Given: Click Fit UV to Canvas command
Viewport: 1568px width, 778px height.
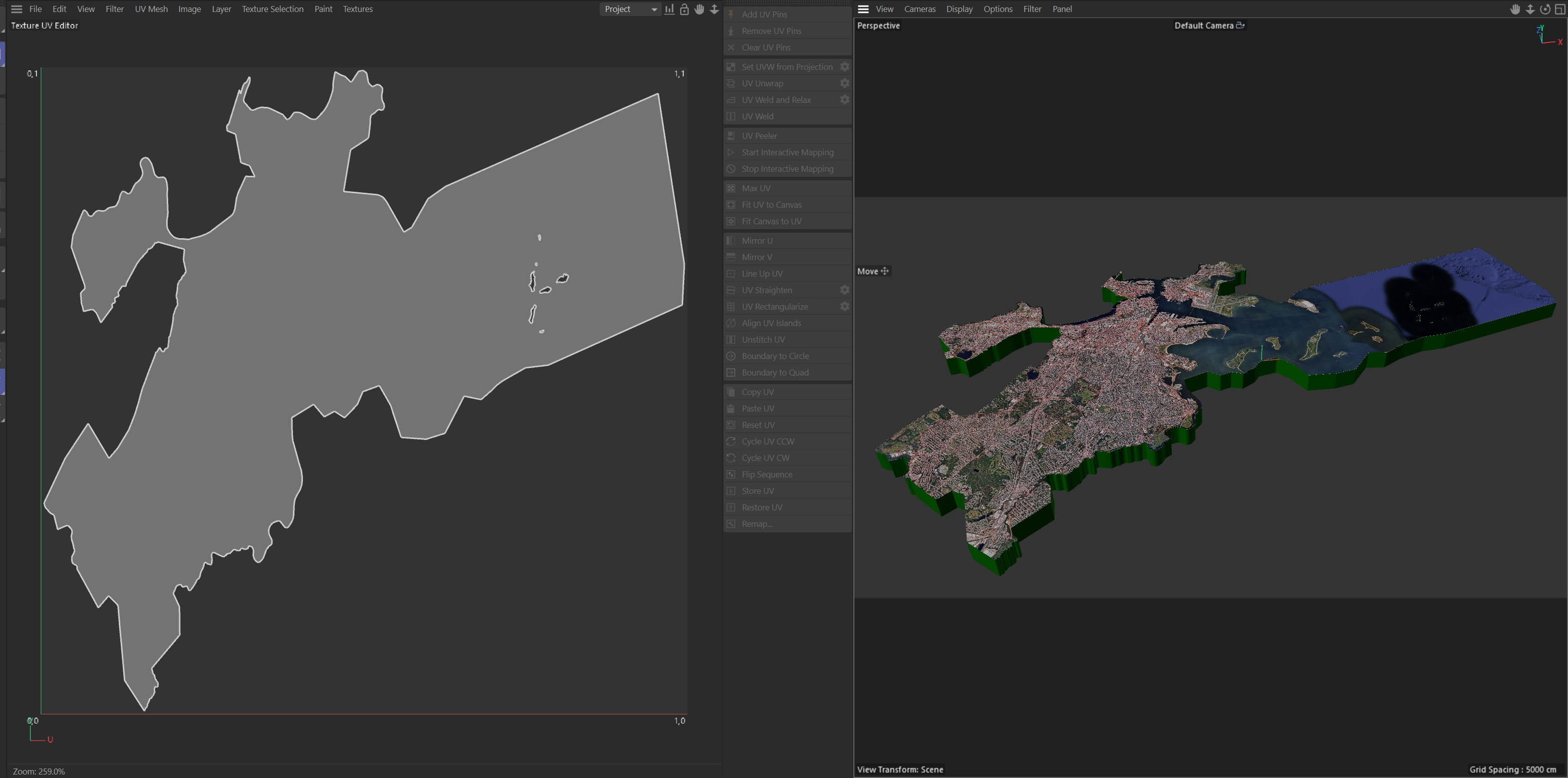Looking at the screenshot, I should tap(771, 205).
